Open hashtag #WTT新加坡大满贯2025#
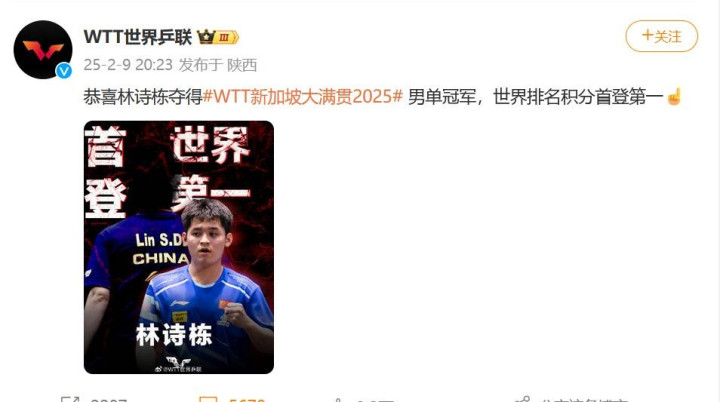Viewport: 720px width, 402px height. 303,96
